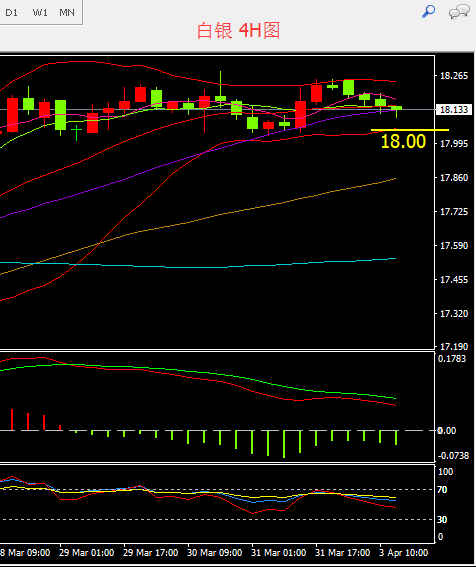
Task: Click the MACD 0.00 zero level label
Action: pos(446,431)
